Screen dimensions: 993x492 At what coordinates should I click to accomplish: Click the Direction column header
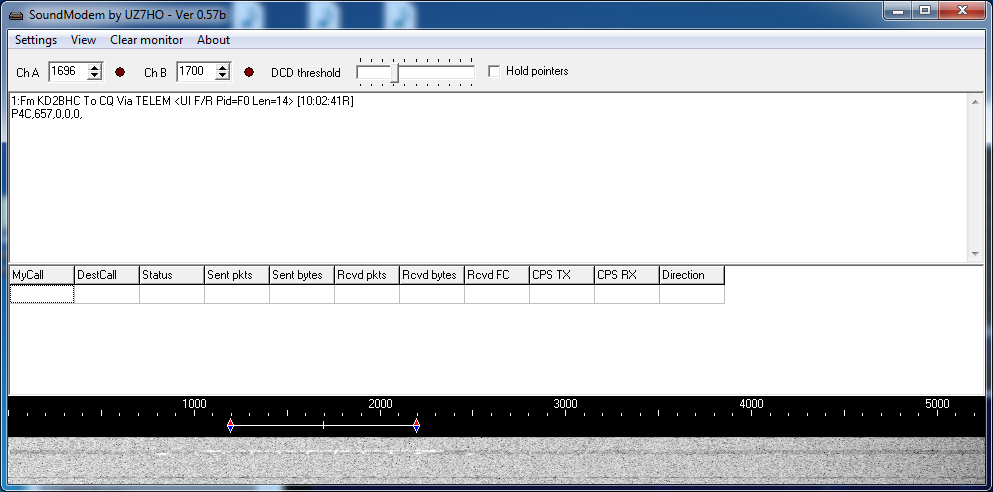[692, 275]
